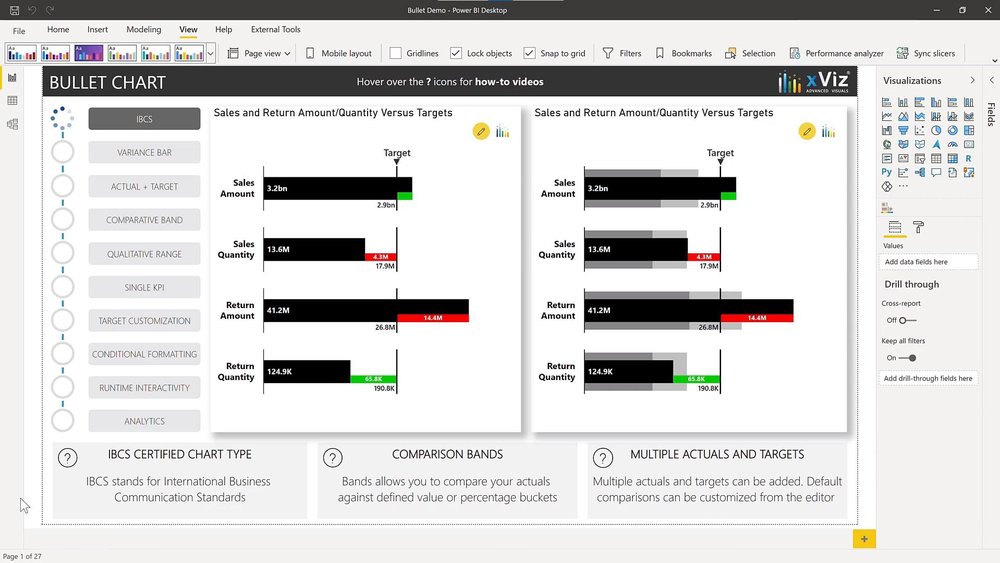Select the scatter chart visual
1000x563 pixels.
920,130
